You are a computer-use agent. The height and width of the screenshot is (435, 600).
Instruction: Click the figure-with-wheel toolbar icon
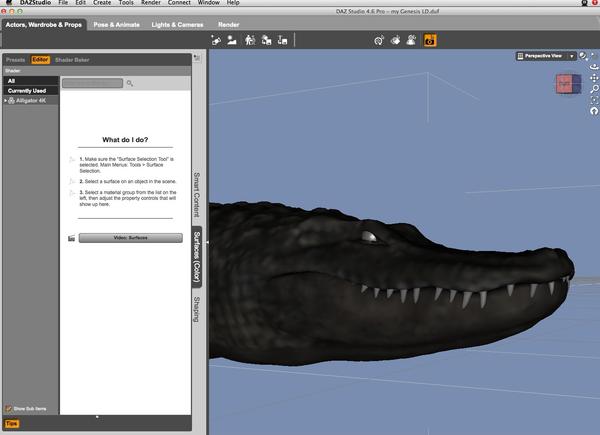(x=250, y=40)
